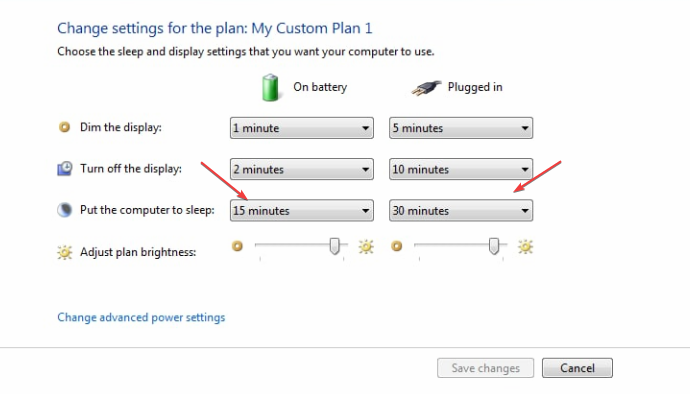Image resolution: width=690 pixels, height=394 pixels.
Task: Open the 15 minutes sleep dropdown
Action: [302, 210]
